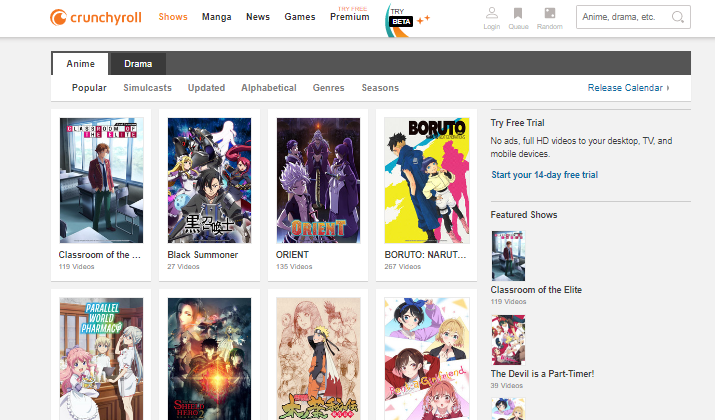Open ORIENT poster thumbnail
Viewport: 715px width, 420px height.
tap(318, 180)
